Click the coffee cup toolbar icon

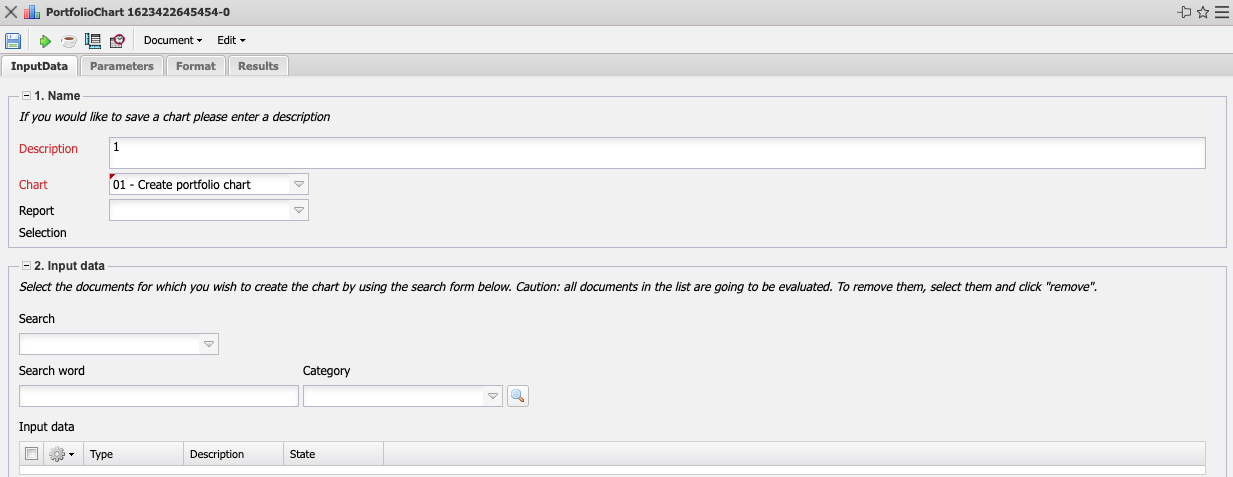[69, 41]
